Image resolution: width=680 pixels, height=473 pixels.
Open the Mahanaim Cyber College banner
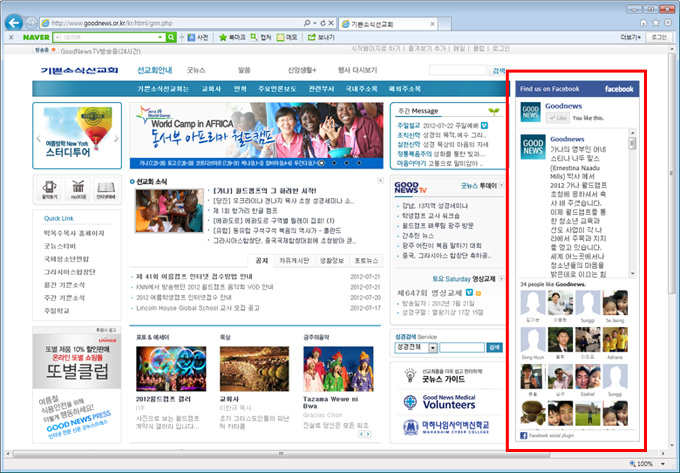click(445, 427)
